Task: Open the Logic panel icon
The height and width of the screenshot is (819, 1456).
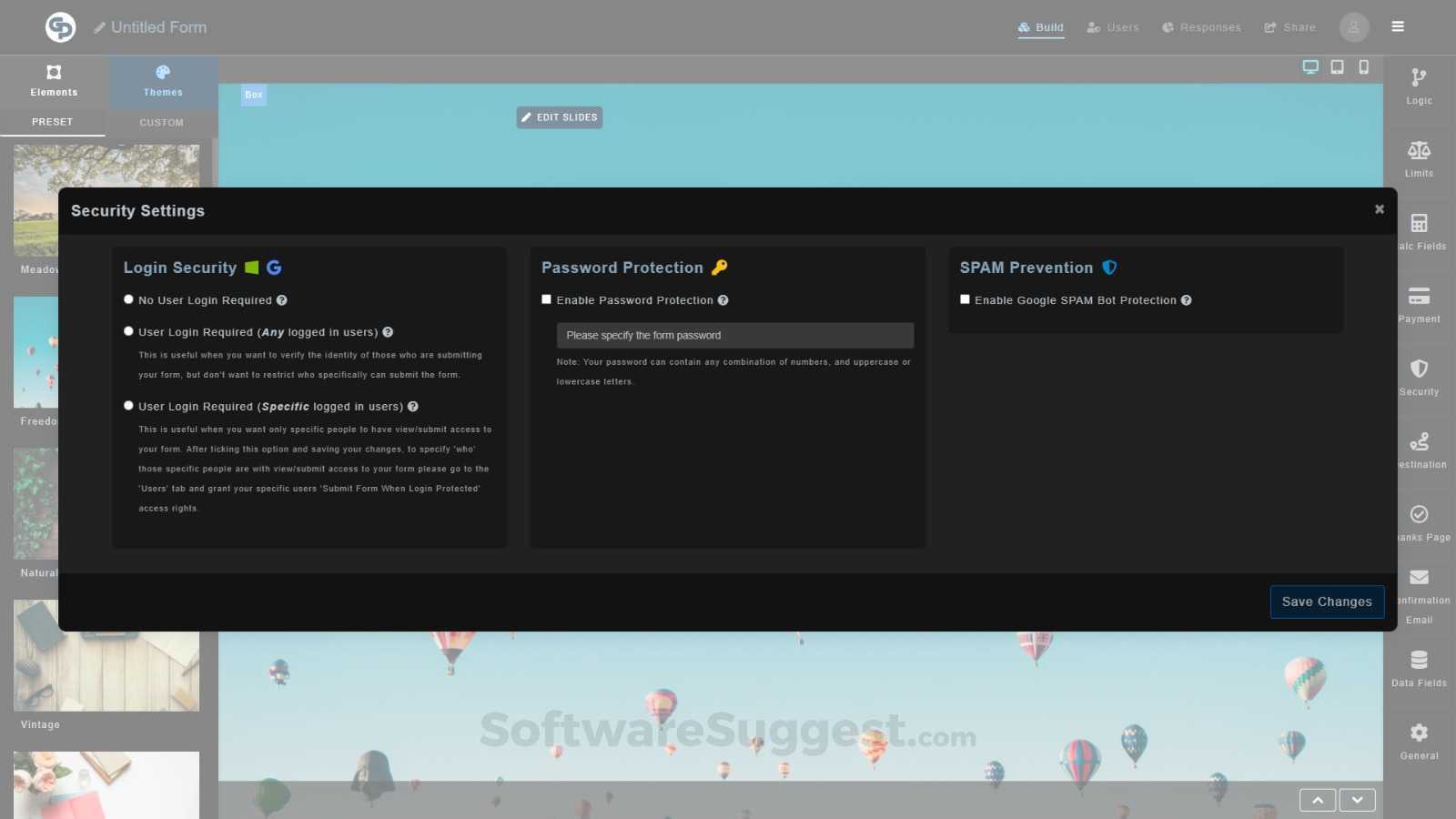Action: [x=1419, y=86]
